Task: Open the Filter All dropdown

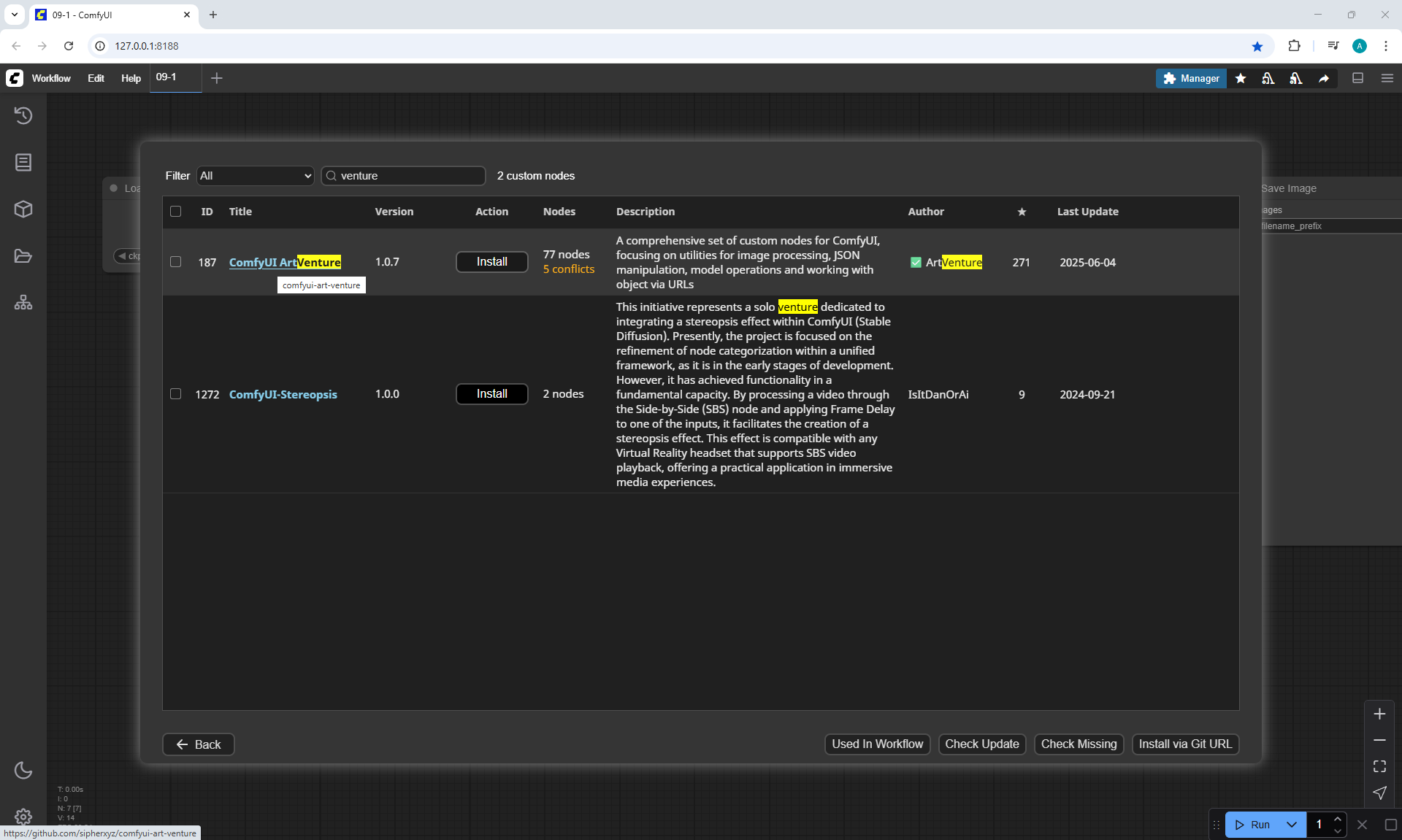Action: click(255, 176)
